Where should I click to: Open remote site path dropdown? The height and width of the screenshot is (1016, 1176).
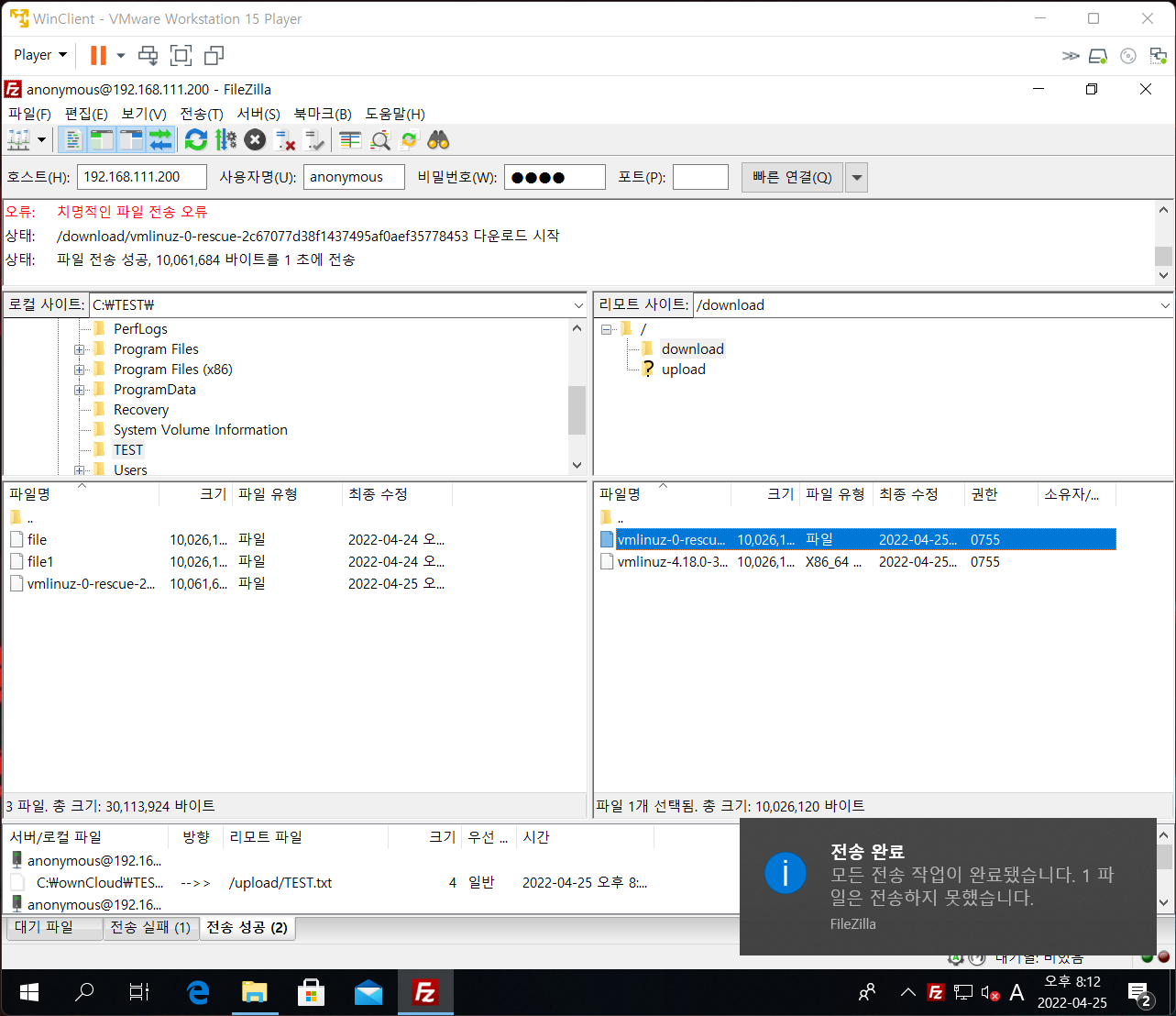1165,305
